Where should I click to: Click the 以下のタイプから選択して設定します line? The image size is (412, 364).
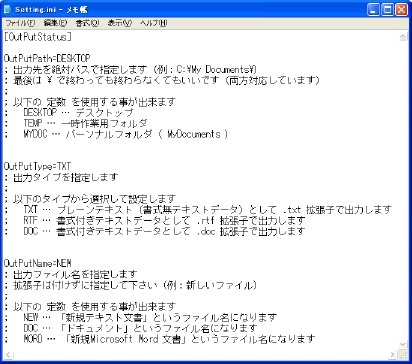pyautogui.click(x=90, y=199)
